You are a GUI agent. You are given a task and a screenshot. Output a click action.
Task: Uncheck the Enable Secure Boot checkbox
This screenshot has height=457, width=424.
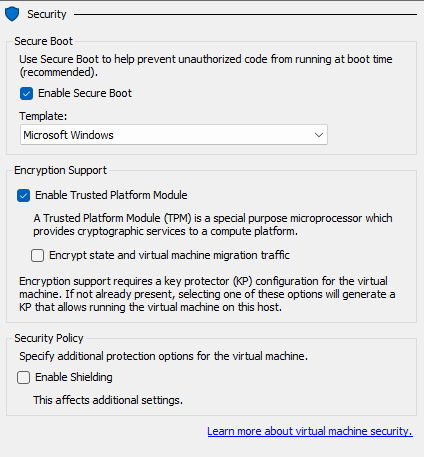[x=26, y=93]
